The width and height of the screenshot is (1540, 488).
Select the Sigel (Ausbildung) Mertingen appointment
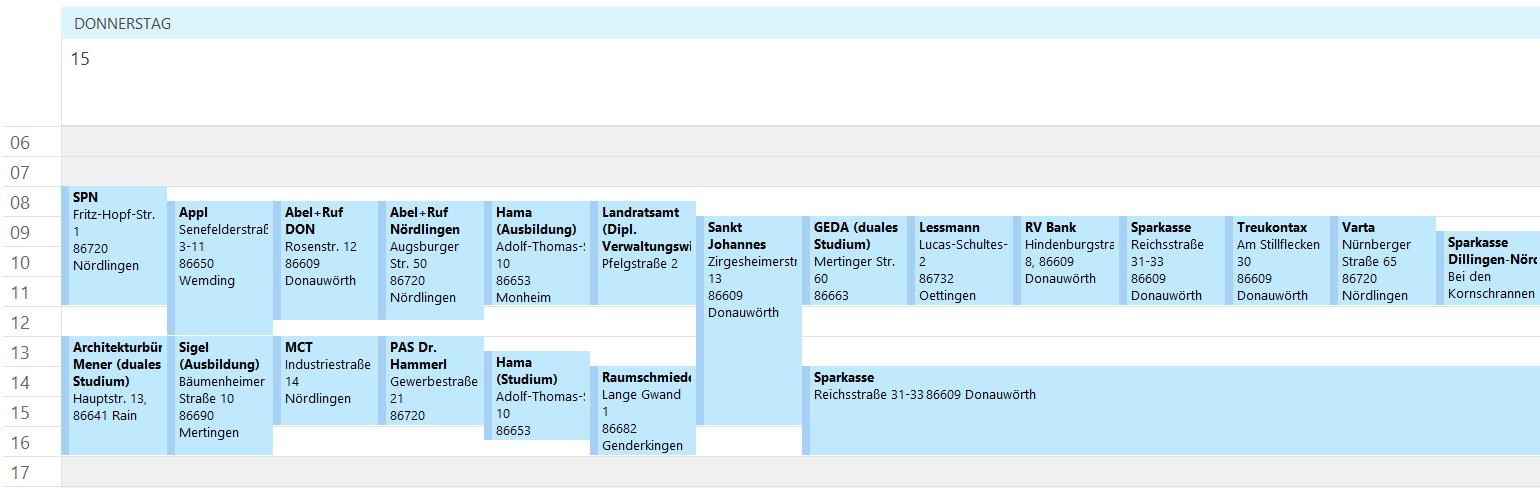[220, 395]
